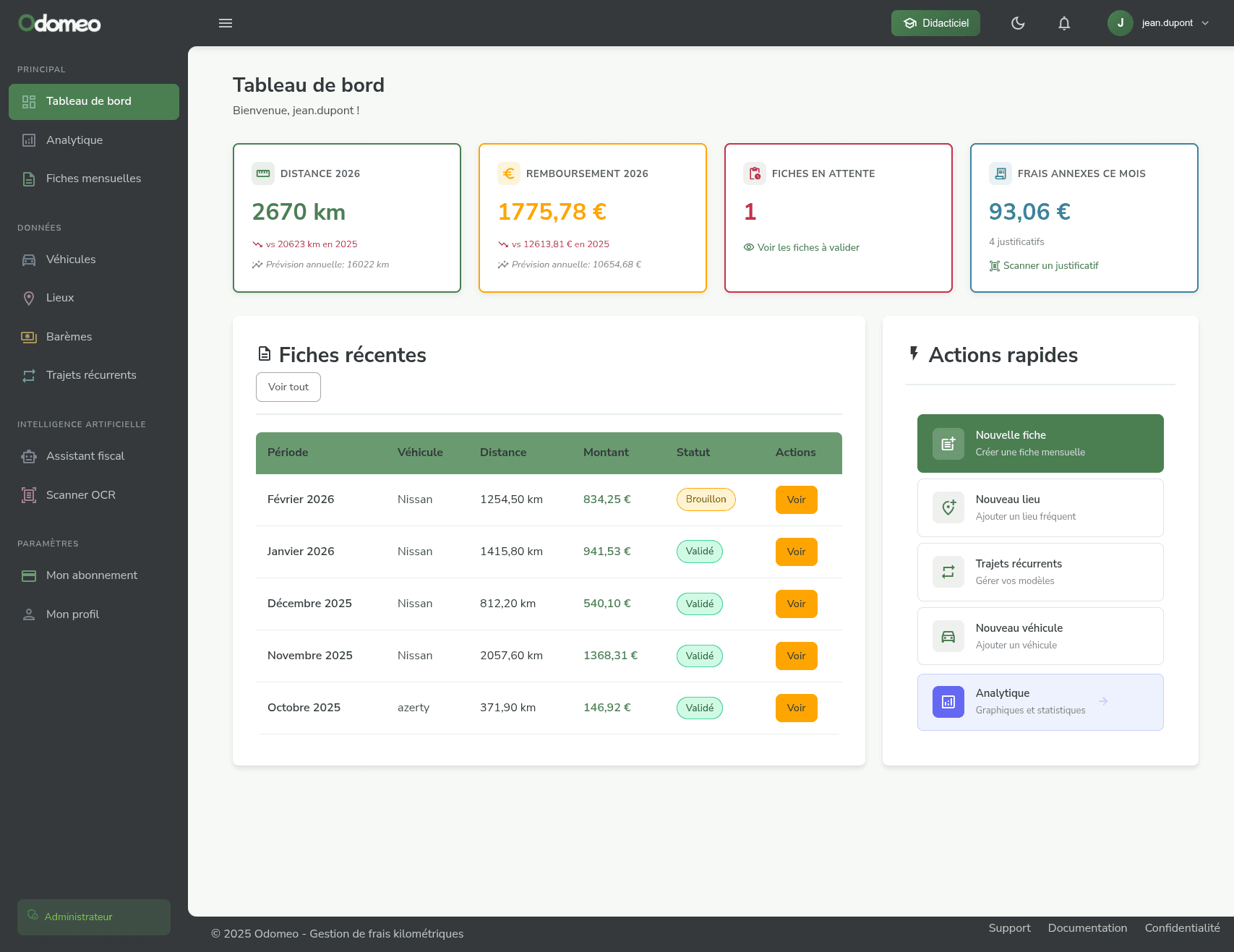Click the Lieux pin icon in the sidebar

coord(29,298)
